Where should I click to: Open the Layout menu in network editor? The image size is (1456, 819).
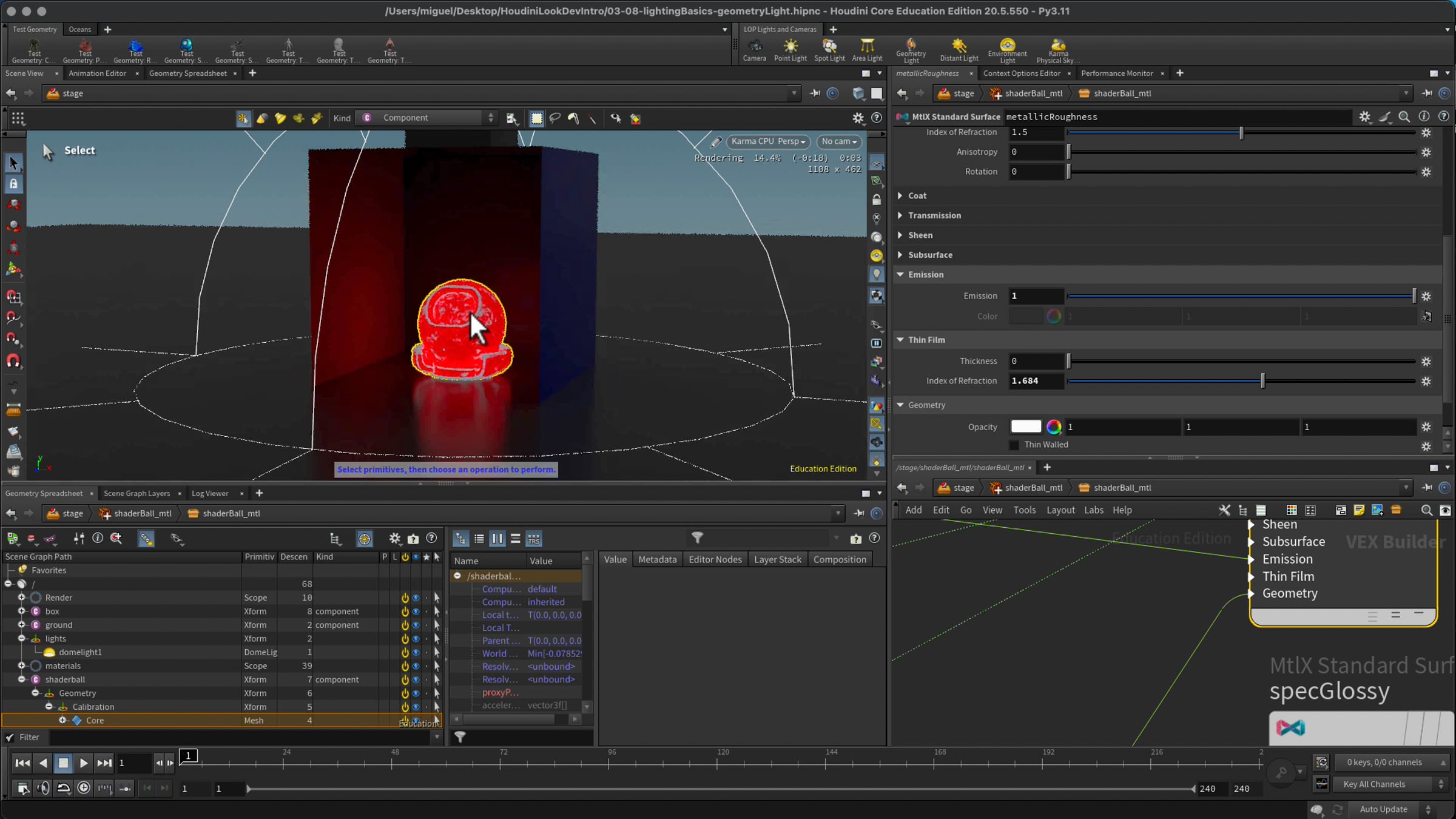coord(1060,510)
